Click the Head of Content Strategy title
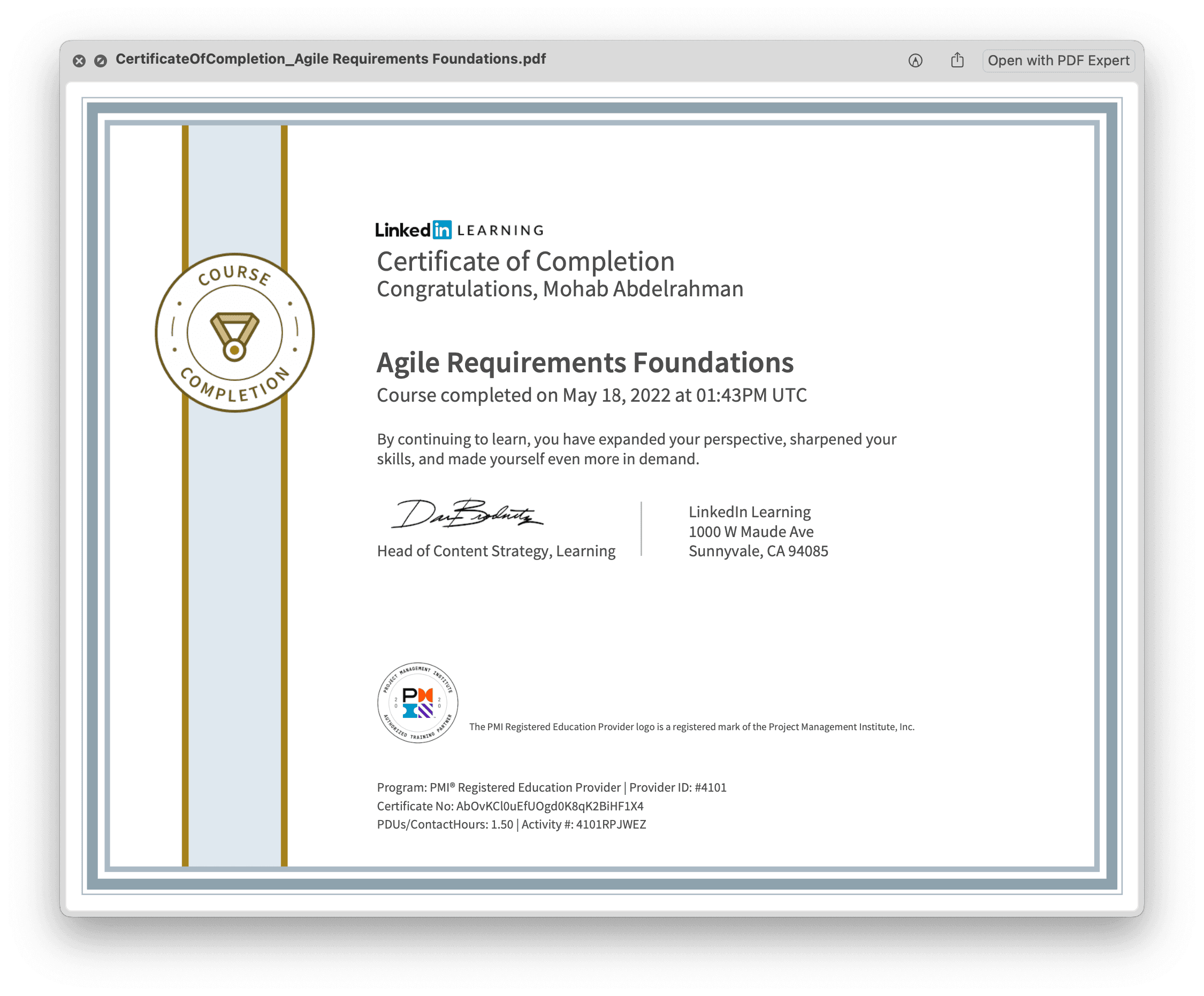The width and height of the screenshot is (1204, 996). click(496, 551)
